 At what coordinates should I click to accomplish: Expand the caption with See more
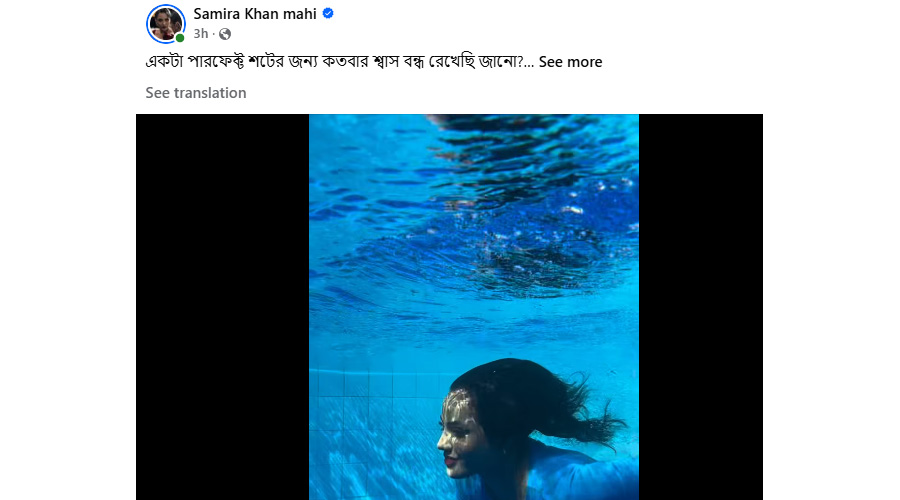coord(570,62)
